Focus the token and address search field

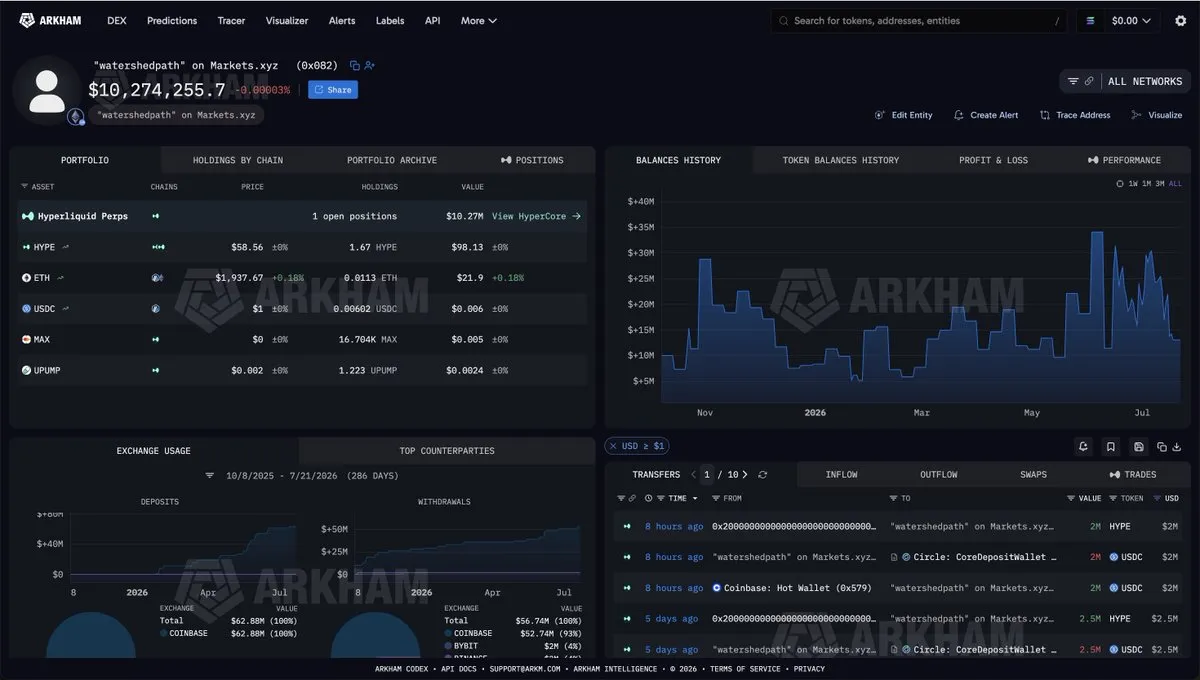pos(918,20)
